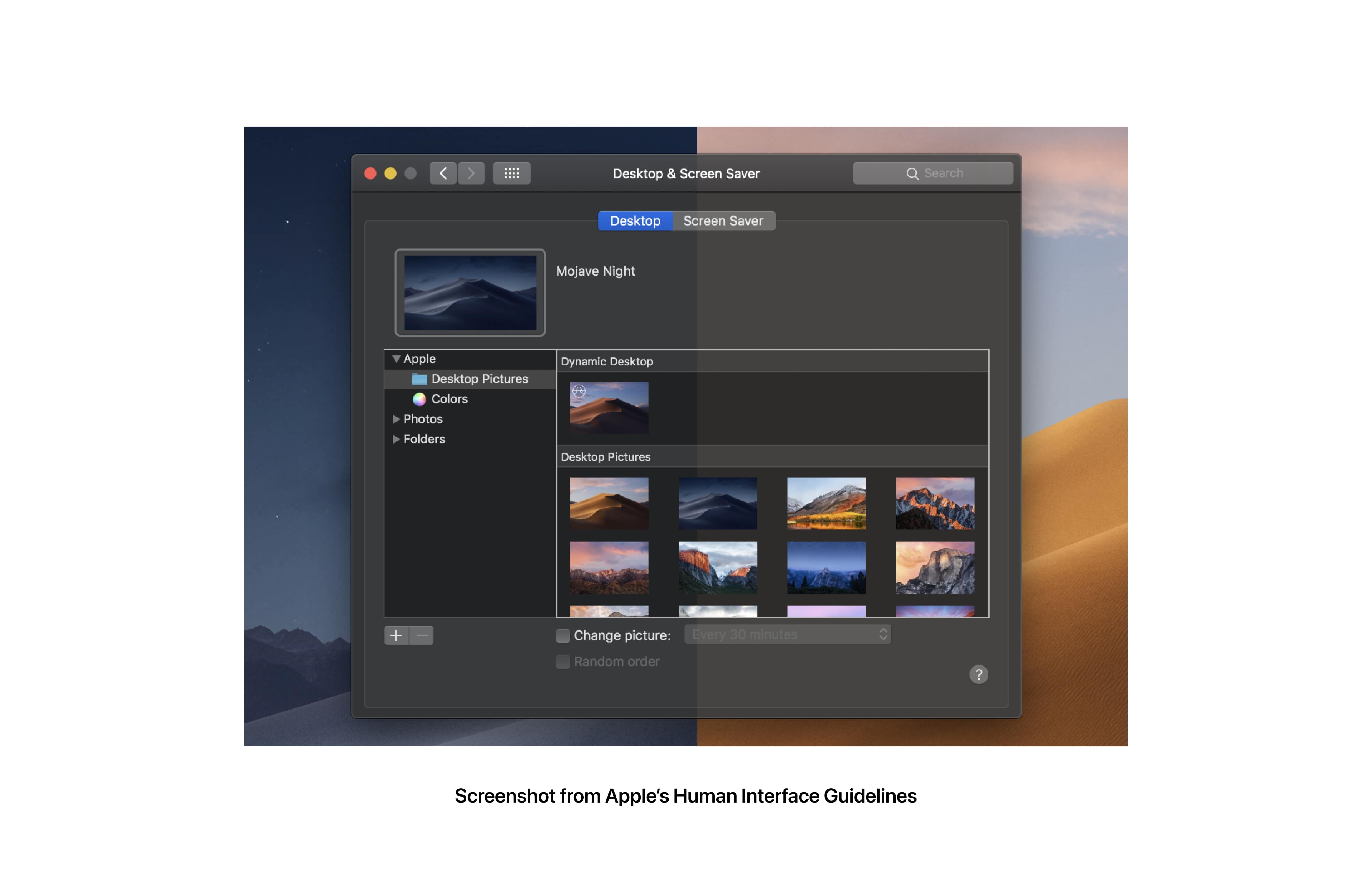This screenshot has width=1372, height=873.
Task: Click the forward navigation arrow
Action: (x=471, y=173)
